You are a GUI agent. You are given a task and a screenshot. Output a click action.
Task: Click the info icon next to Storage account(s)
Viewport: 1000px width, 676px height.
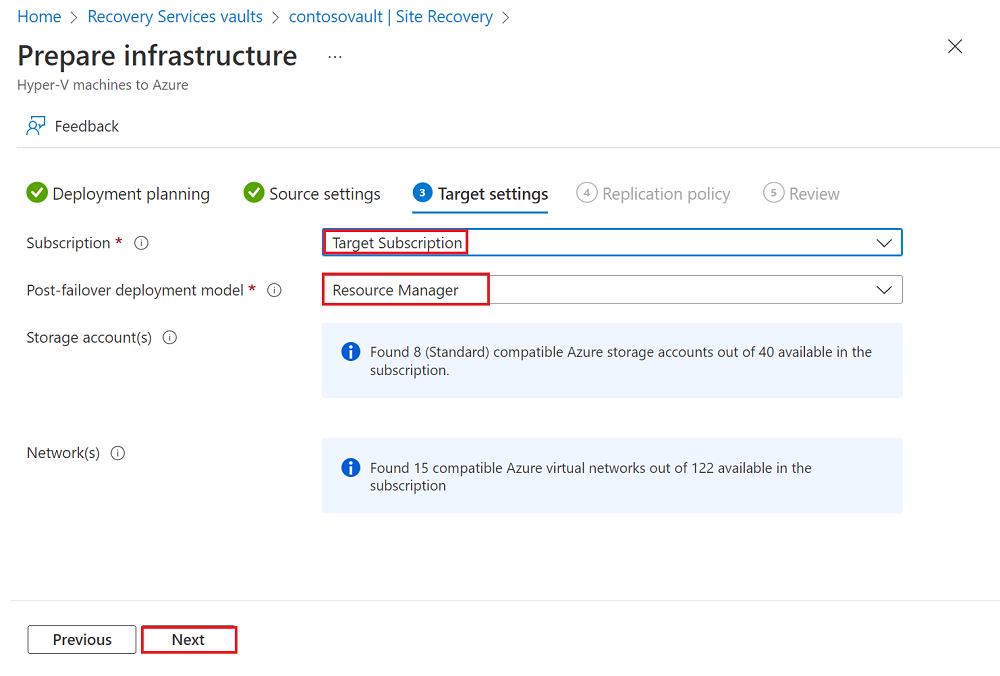click(x=170, y=337)
